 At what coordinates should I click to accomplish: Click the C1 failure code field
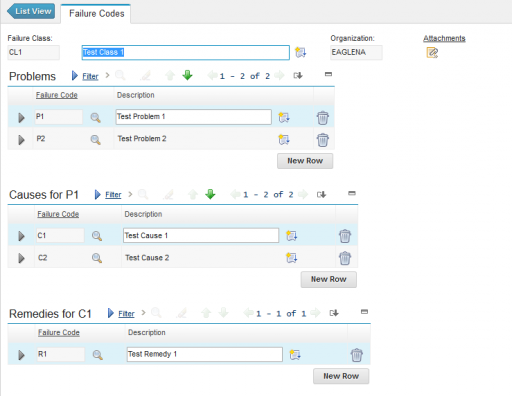60,236
